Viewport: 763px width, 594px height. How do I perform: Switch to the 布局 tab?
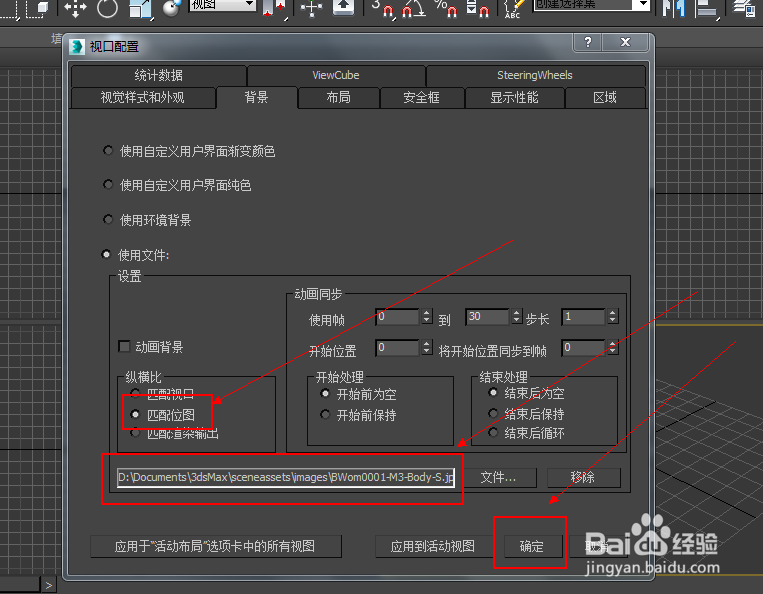coord(339,98)
